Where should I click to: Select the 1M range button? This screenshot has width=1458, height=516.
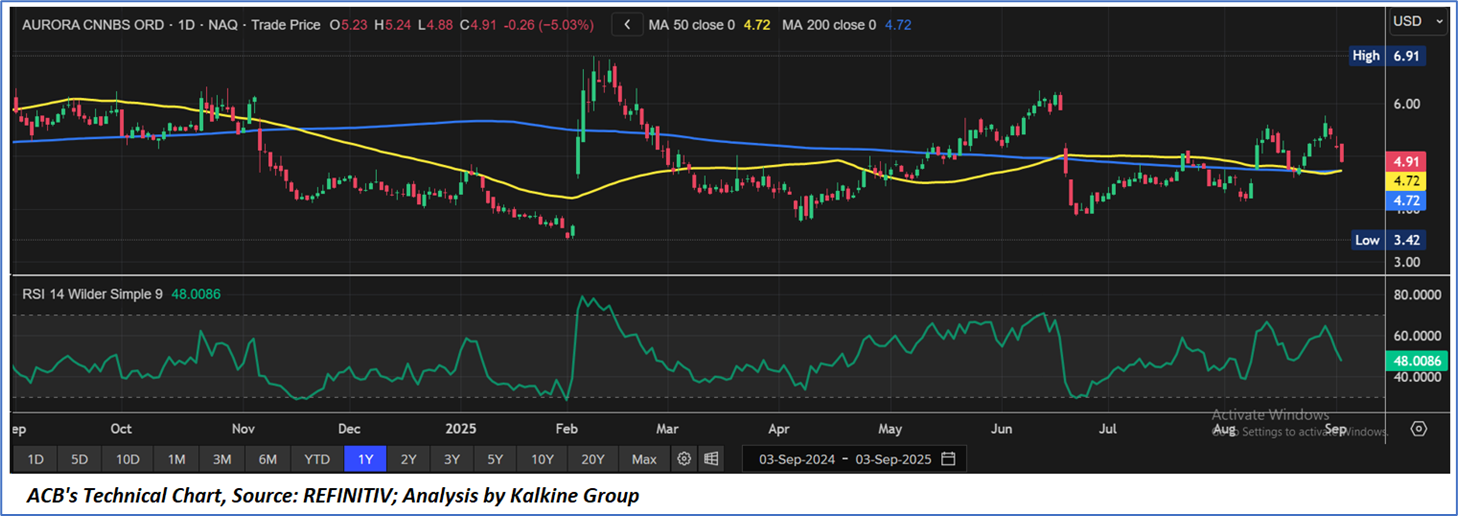click(176, 459)
